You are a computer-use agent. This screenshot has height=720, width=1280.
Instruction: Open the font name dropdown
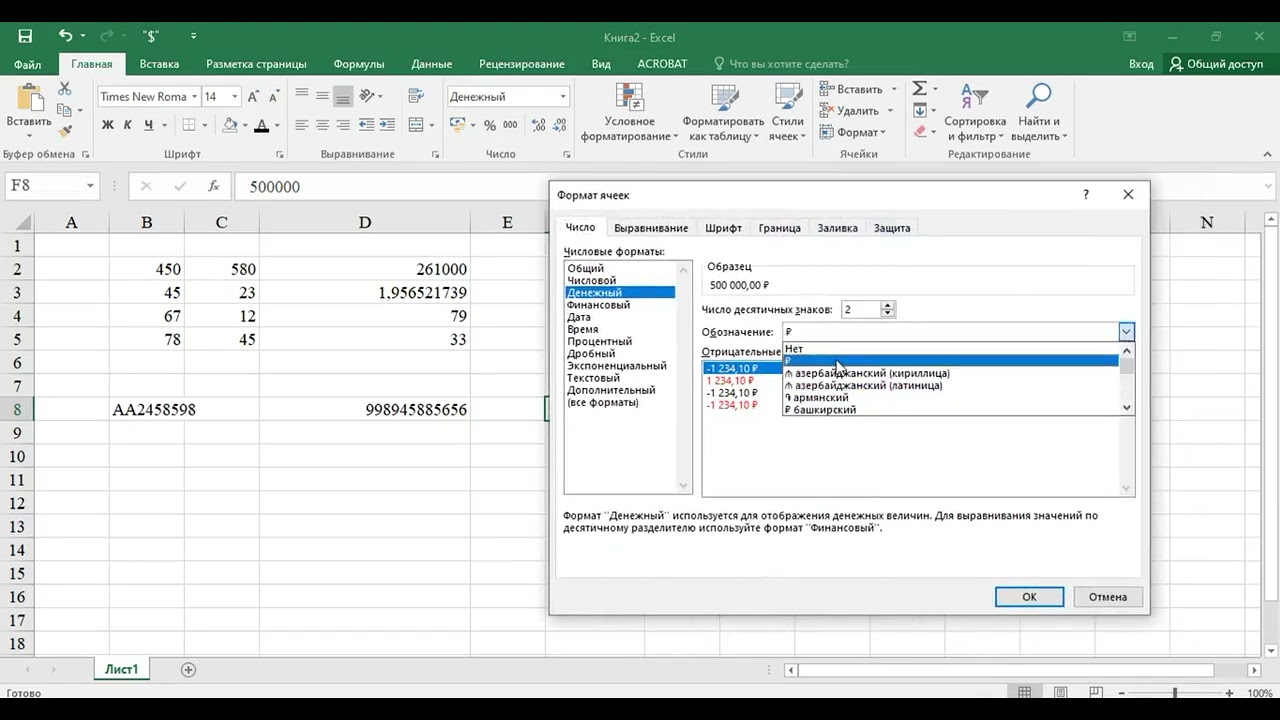tap(192, 97)
